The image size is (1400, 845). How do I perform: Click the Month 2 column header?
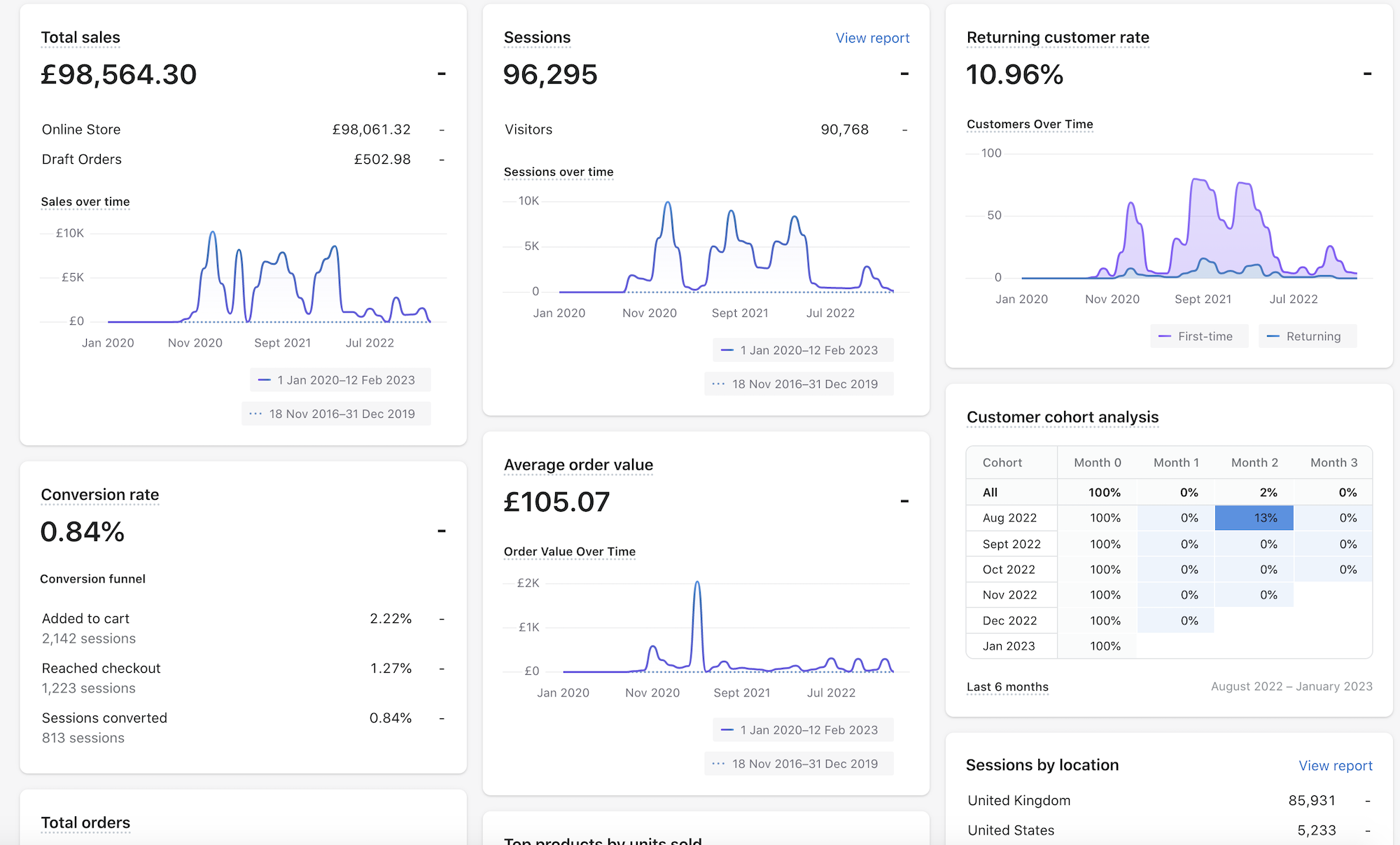(x=1254, y=463)
